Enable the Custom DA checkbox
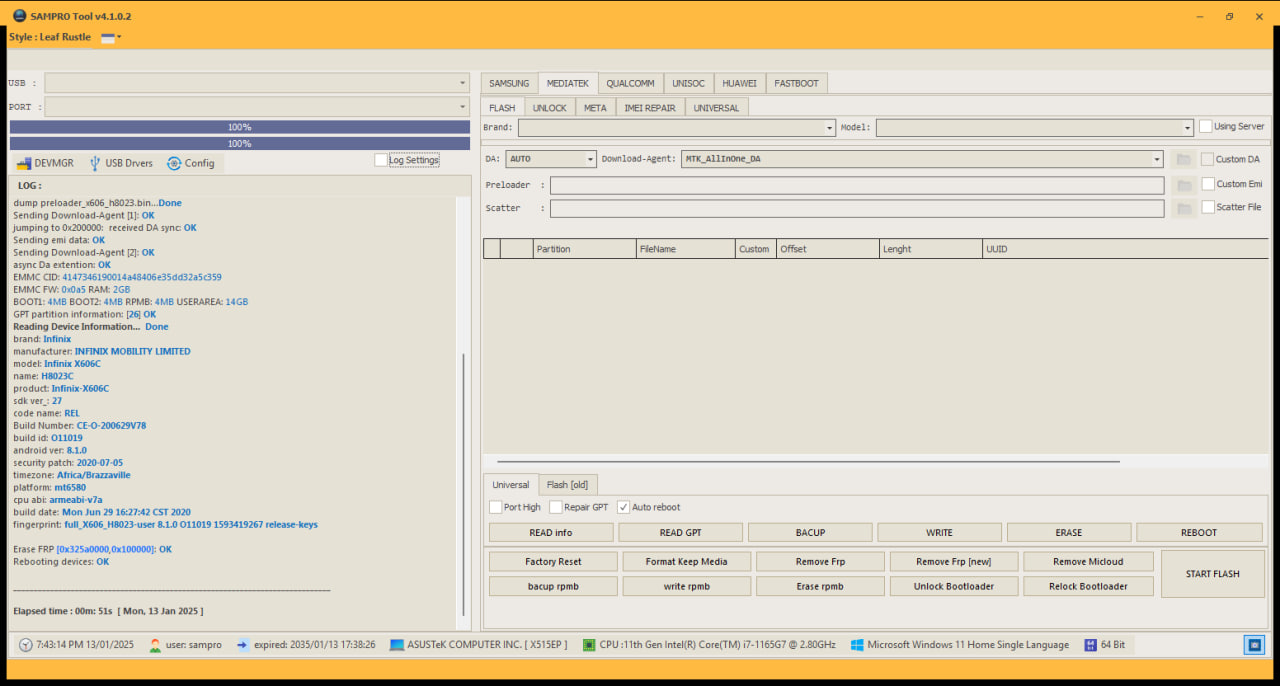Screen dimensions: 1280x686 point(1208,159)
